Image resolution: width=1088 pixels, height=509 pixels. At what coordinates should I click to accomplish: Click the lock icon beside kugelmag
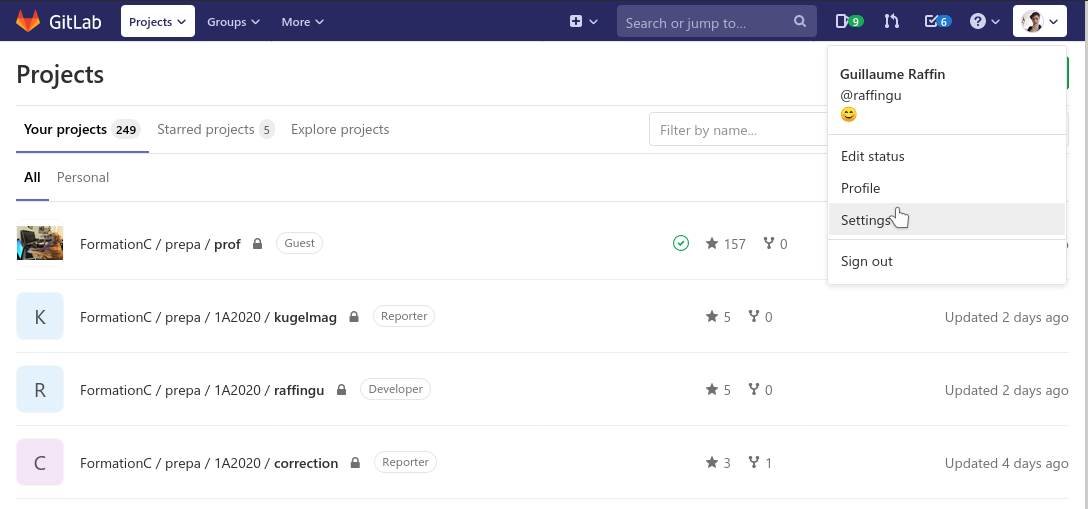354,316
